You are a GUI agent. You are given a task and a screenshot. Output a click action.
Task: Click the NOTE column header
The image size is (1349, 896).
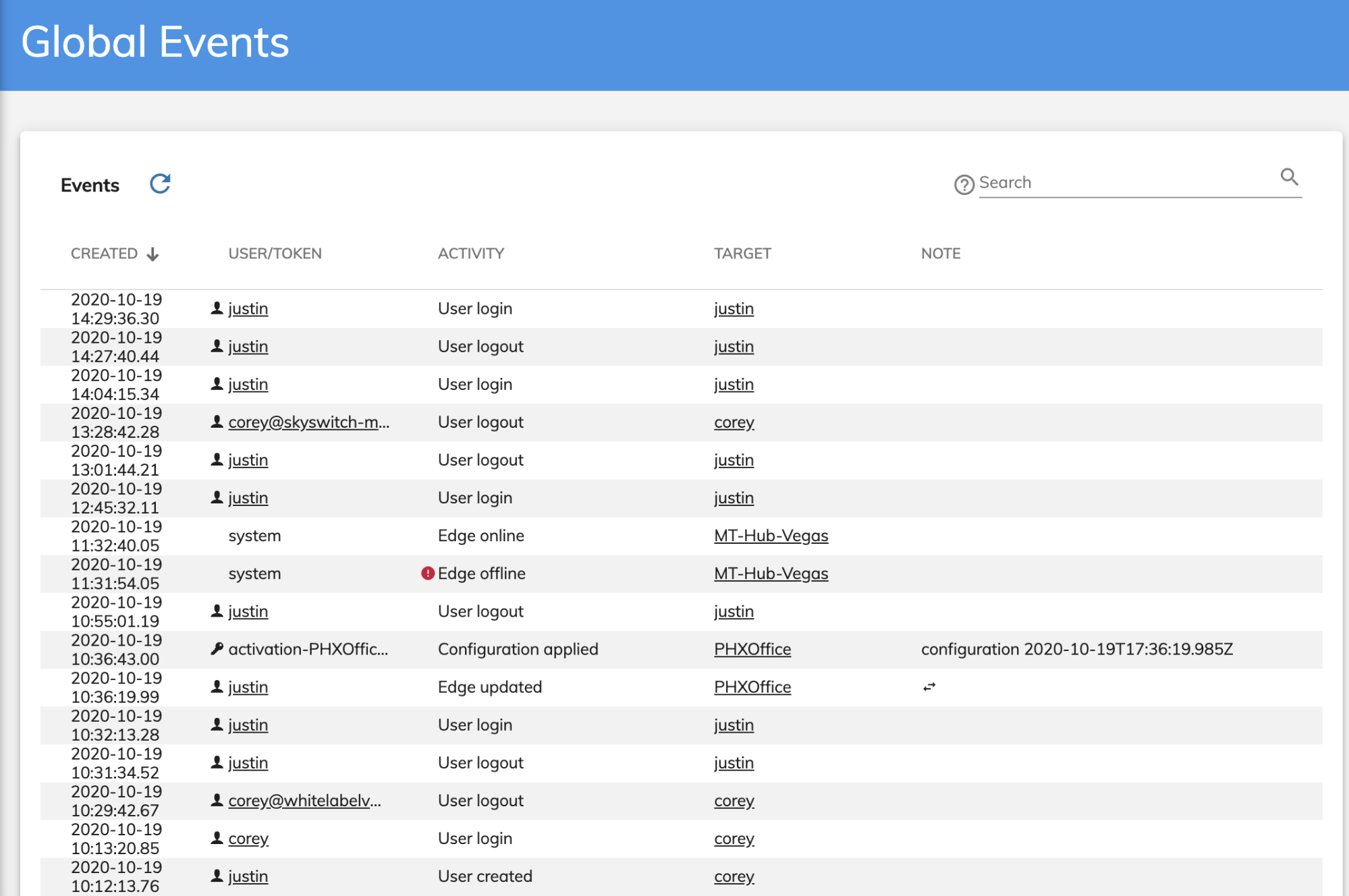[x=941, y=254]
